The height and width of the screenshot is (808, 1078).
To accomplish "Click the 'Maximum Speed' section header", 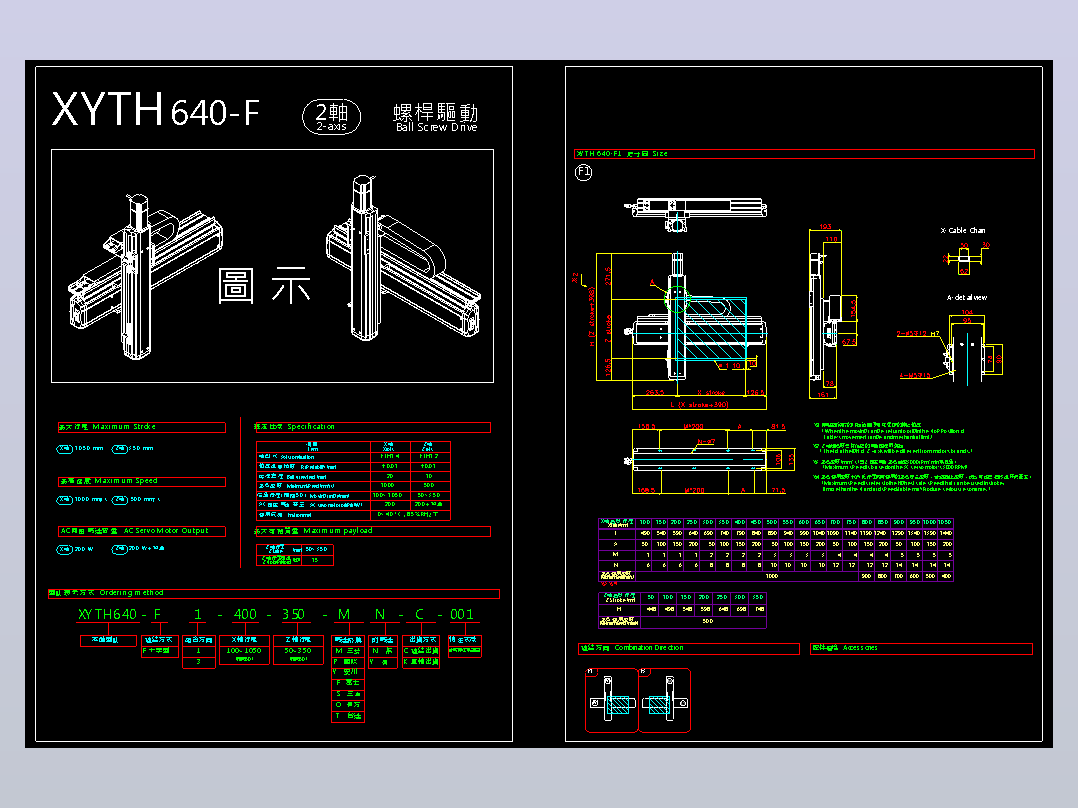I will [142, 481].
